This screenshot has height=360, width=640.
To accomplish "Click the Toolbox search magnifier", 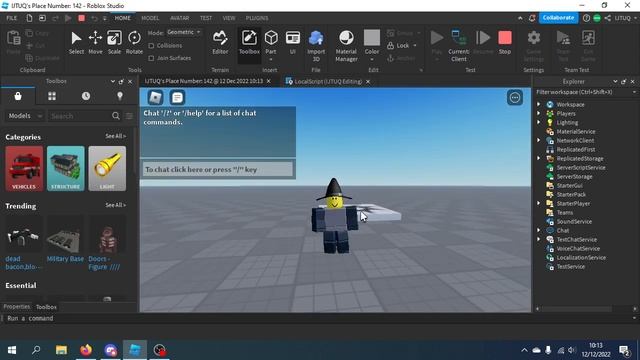I will (116, 116).
